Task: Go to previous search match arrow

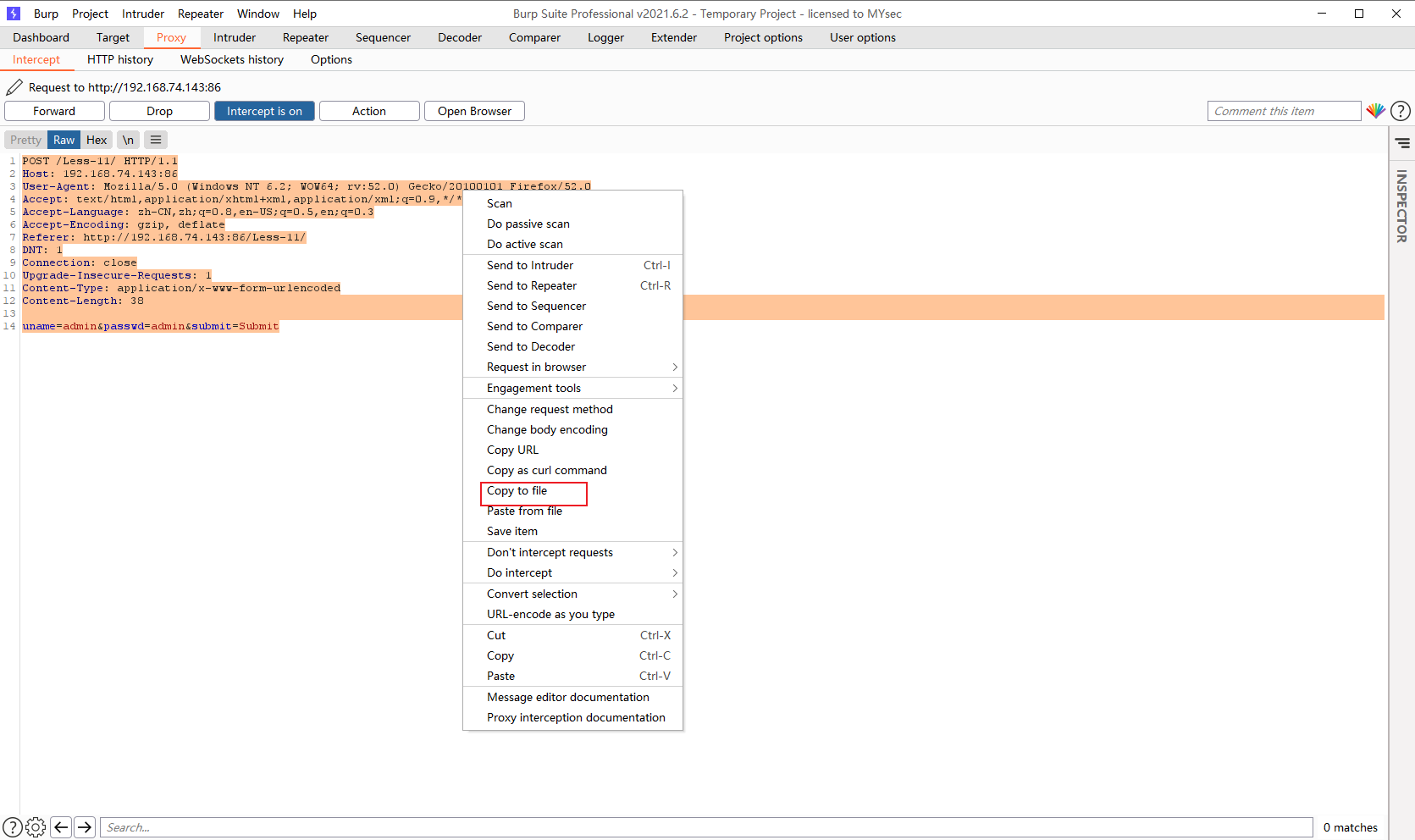Action: click(61, 827)
